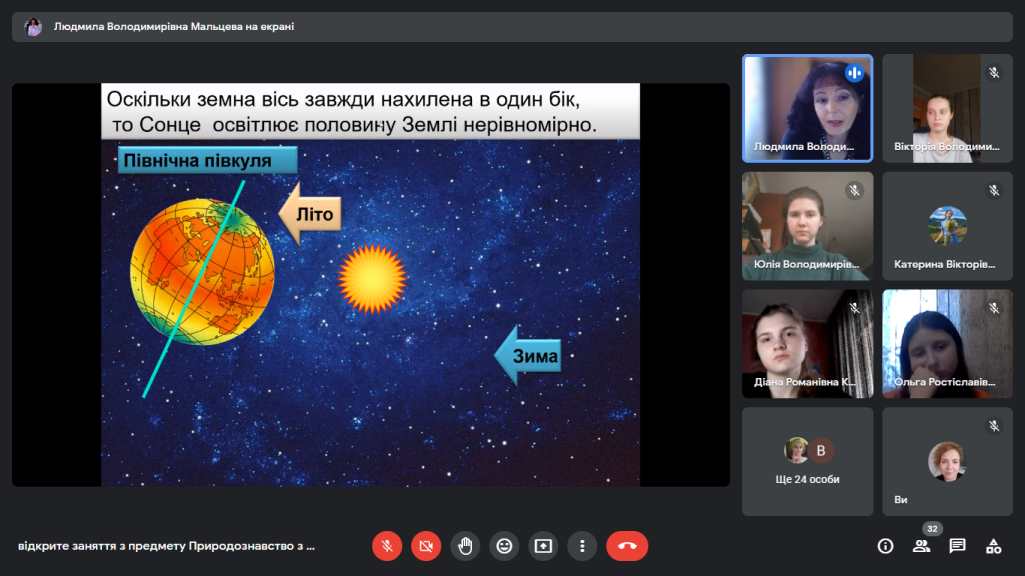Click the B initial avatar in Ще 24 особи
The height and width of the screenshot is (576, 1025).
[821, 450]
